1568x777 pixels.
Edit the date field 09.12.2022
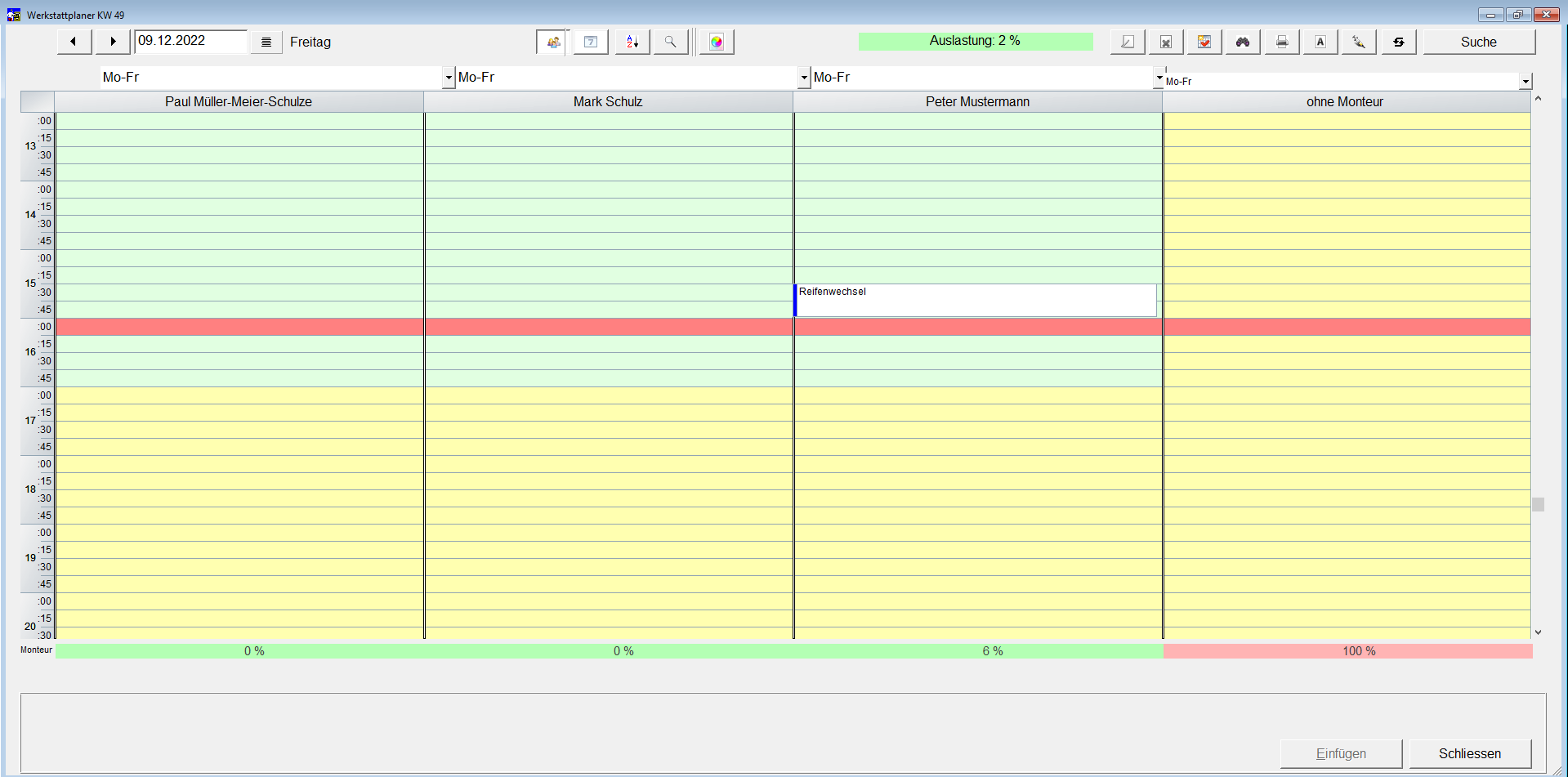[190, 41]
